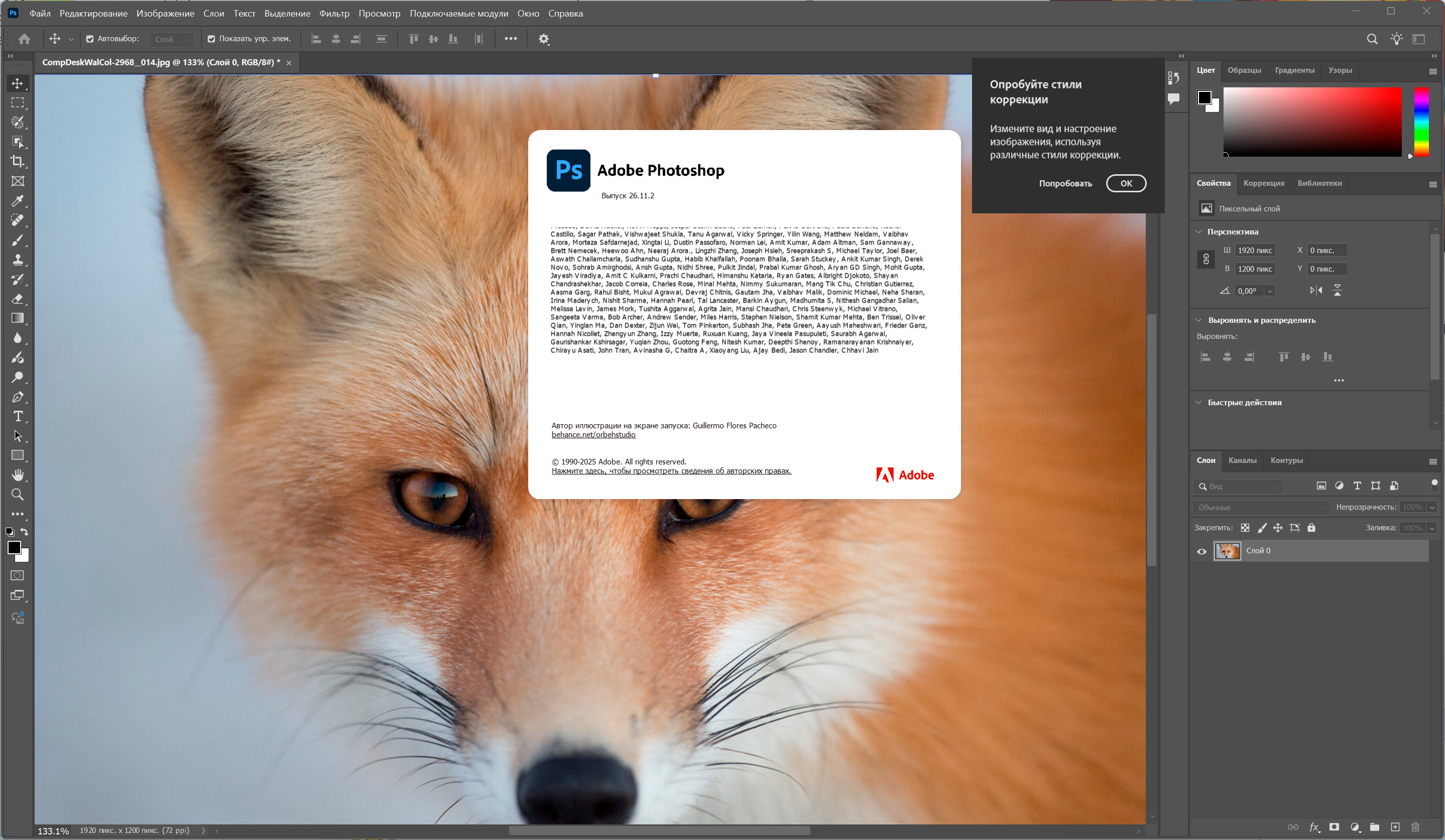Select the Brush tool
Viewport: 1445px width, 840px height.
[x=18, y=240]
